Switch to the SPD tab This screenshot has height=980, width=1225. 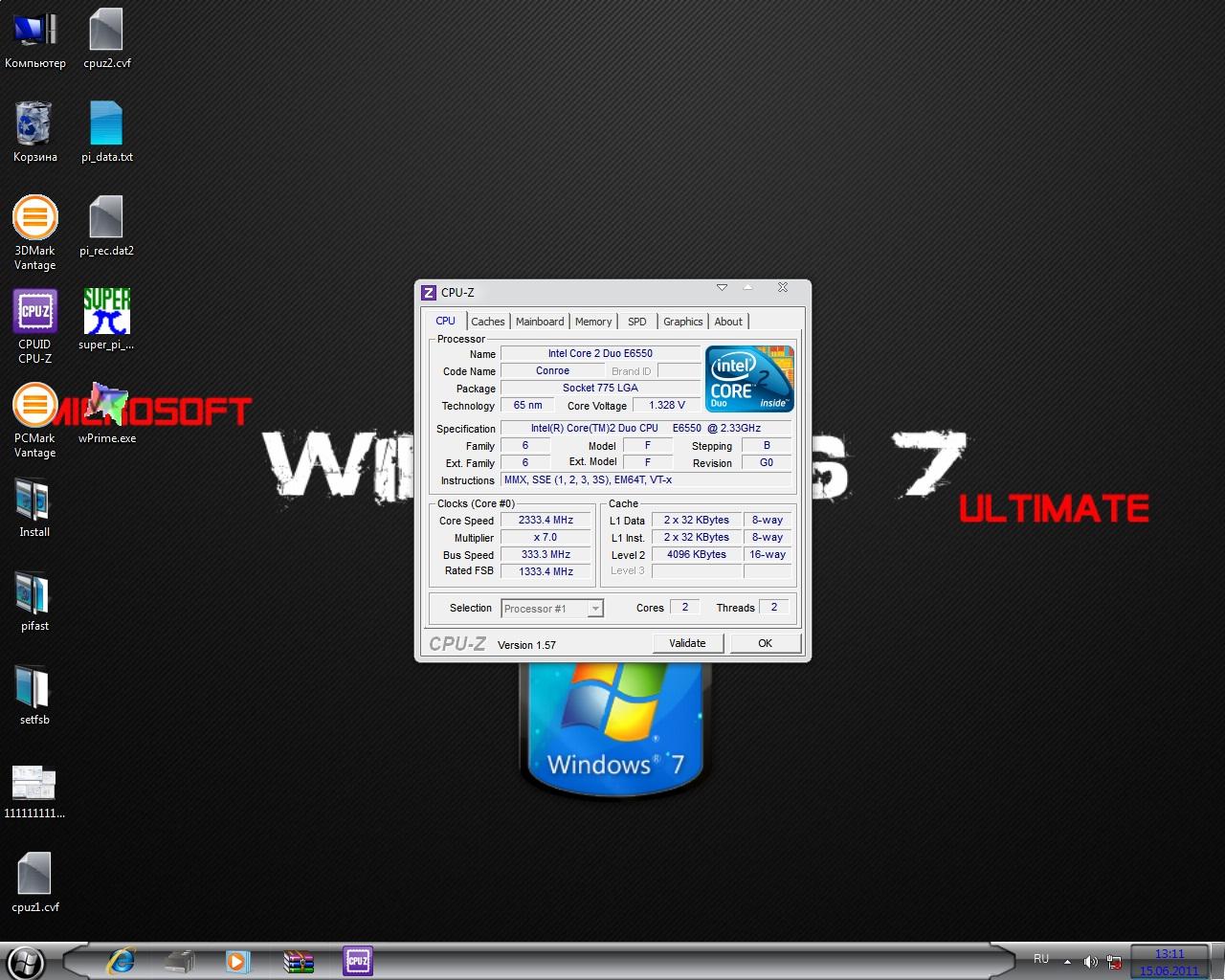637,322
